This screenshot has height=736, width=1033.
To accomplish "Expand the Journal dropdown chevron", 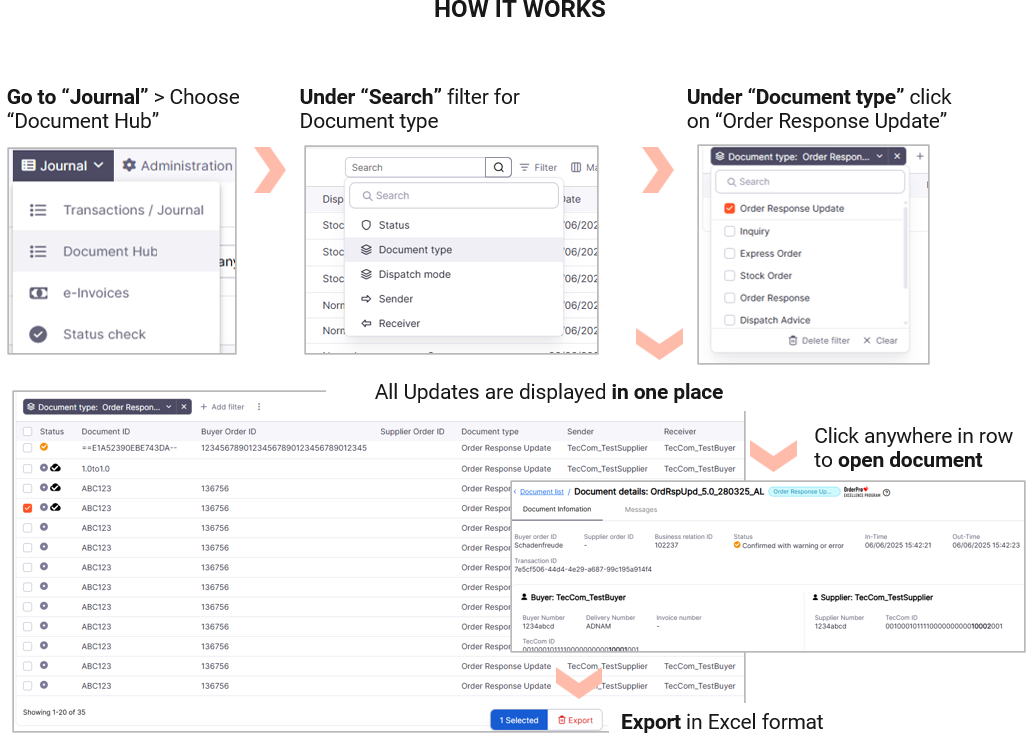I will pyautogui.click(x=98, y=165).
